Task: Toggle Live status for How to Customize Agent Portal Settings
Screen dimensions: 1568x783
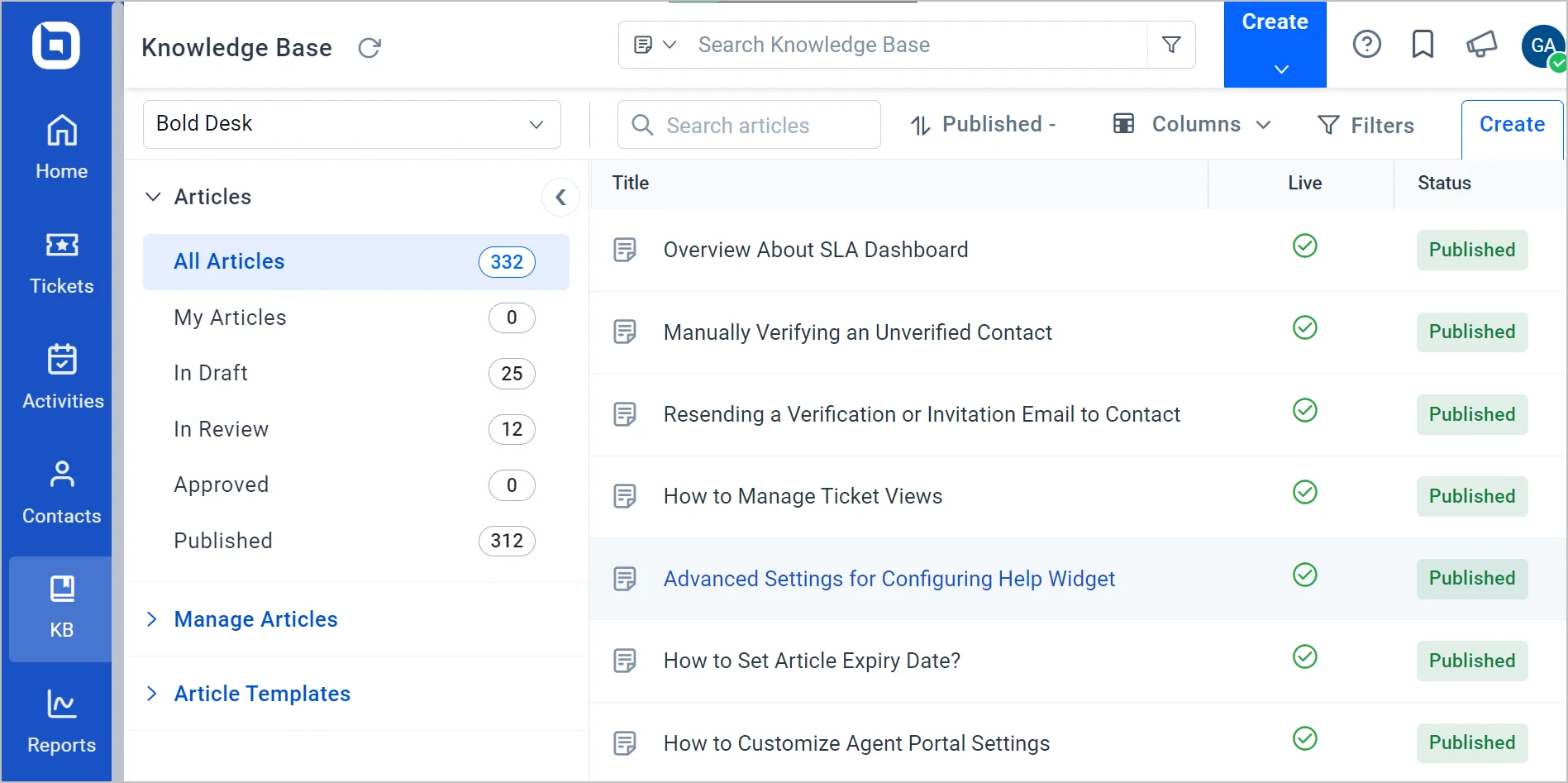Action: point(1304,738)
